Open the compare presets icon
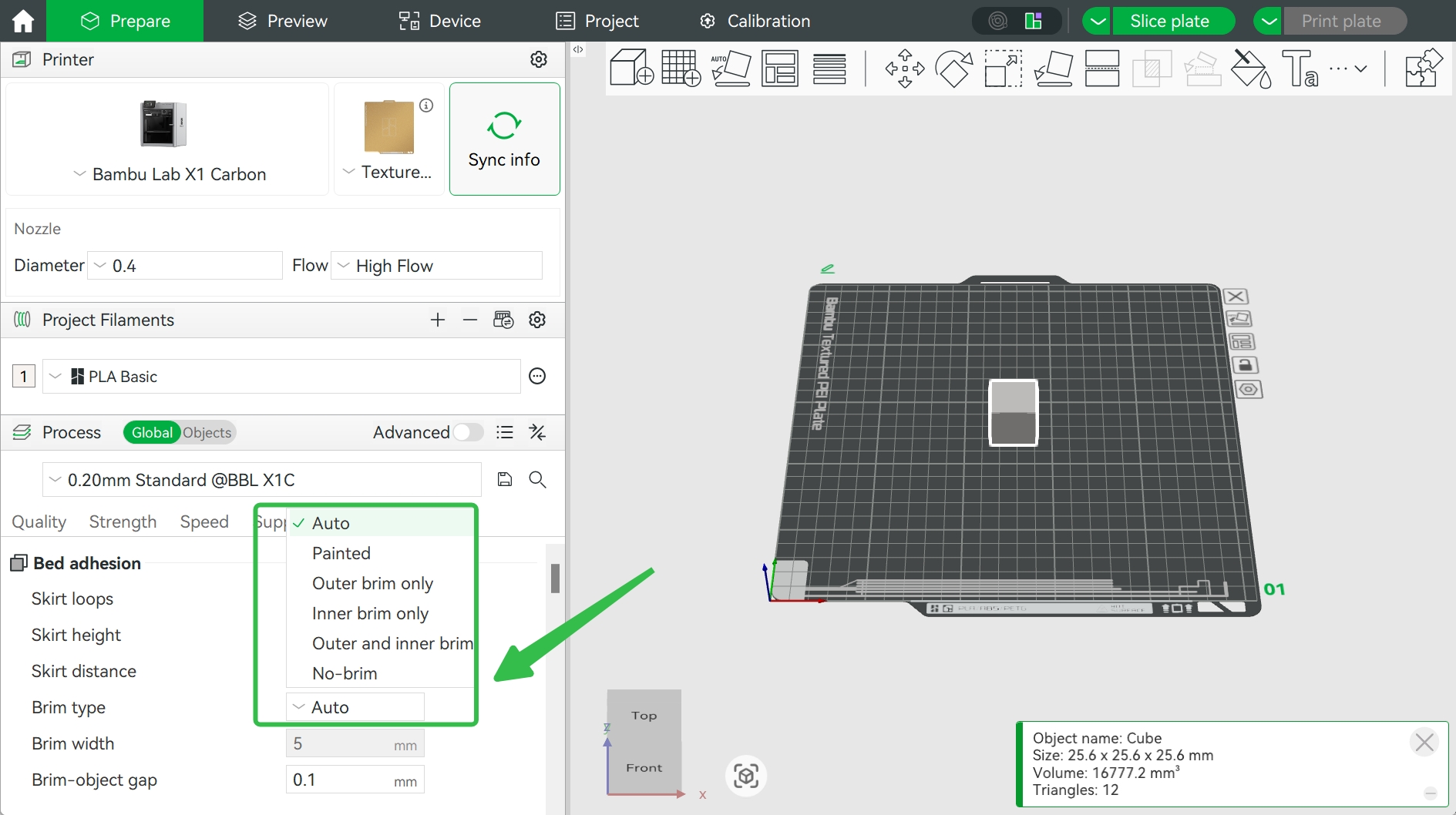 click(537, 432)
